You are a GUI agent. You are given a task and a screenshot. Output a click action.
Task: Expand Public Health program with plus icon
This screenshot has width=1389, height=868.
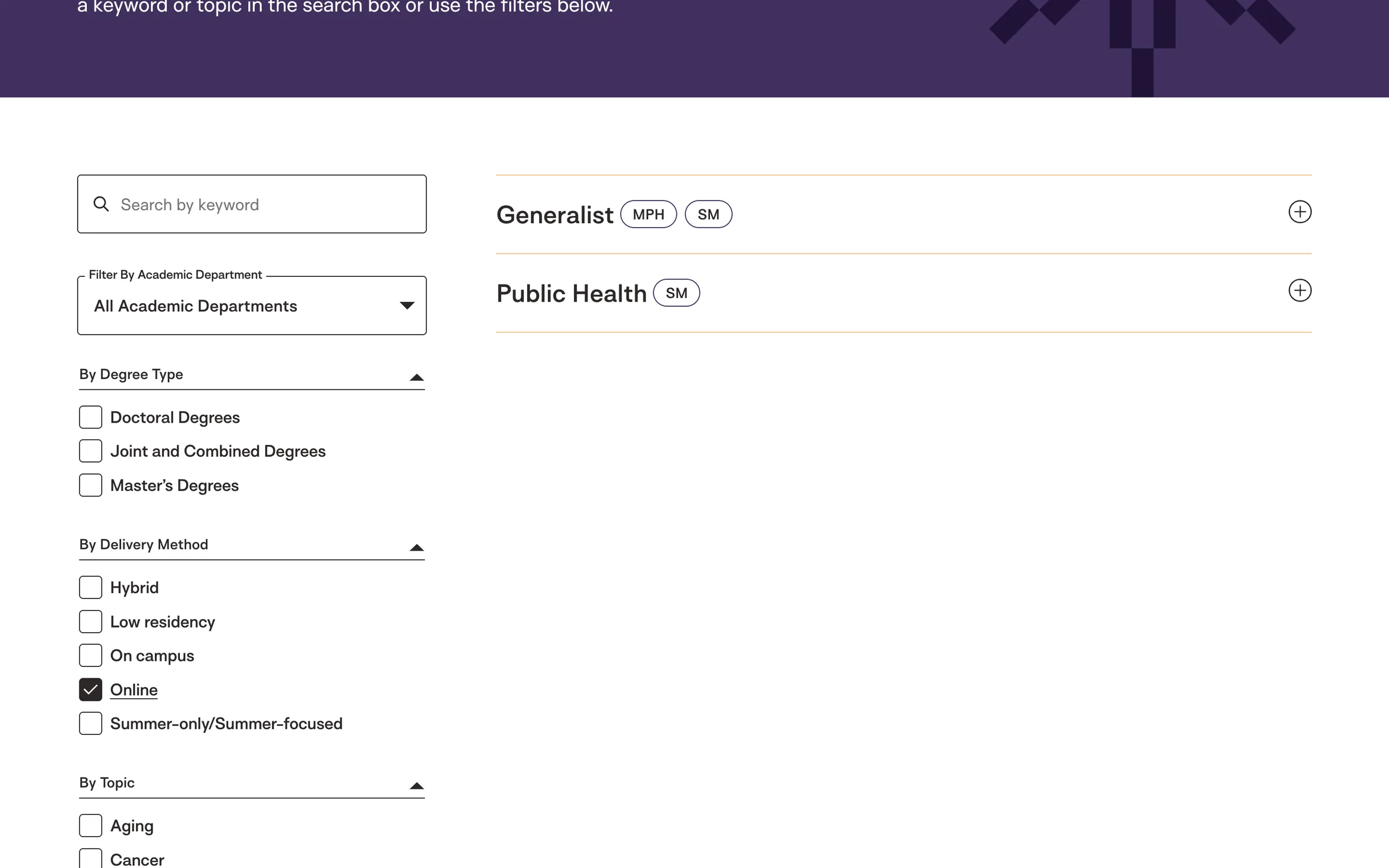coord(1299,291)
